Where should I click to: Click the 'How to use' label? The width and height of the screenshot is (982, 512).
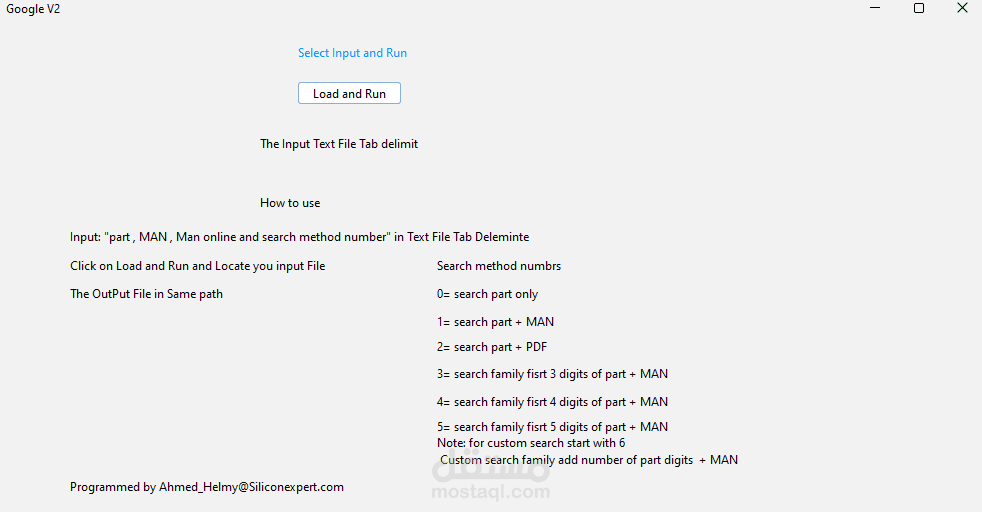click(x=290, y=203)
